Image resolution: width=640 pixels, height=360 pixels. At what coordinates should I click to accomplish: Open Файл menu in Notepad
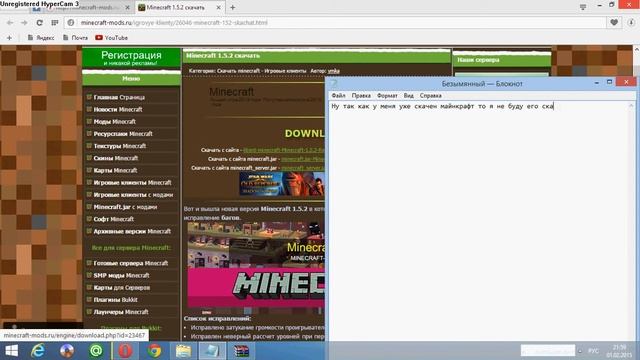tap(338, 96)
